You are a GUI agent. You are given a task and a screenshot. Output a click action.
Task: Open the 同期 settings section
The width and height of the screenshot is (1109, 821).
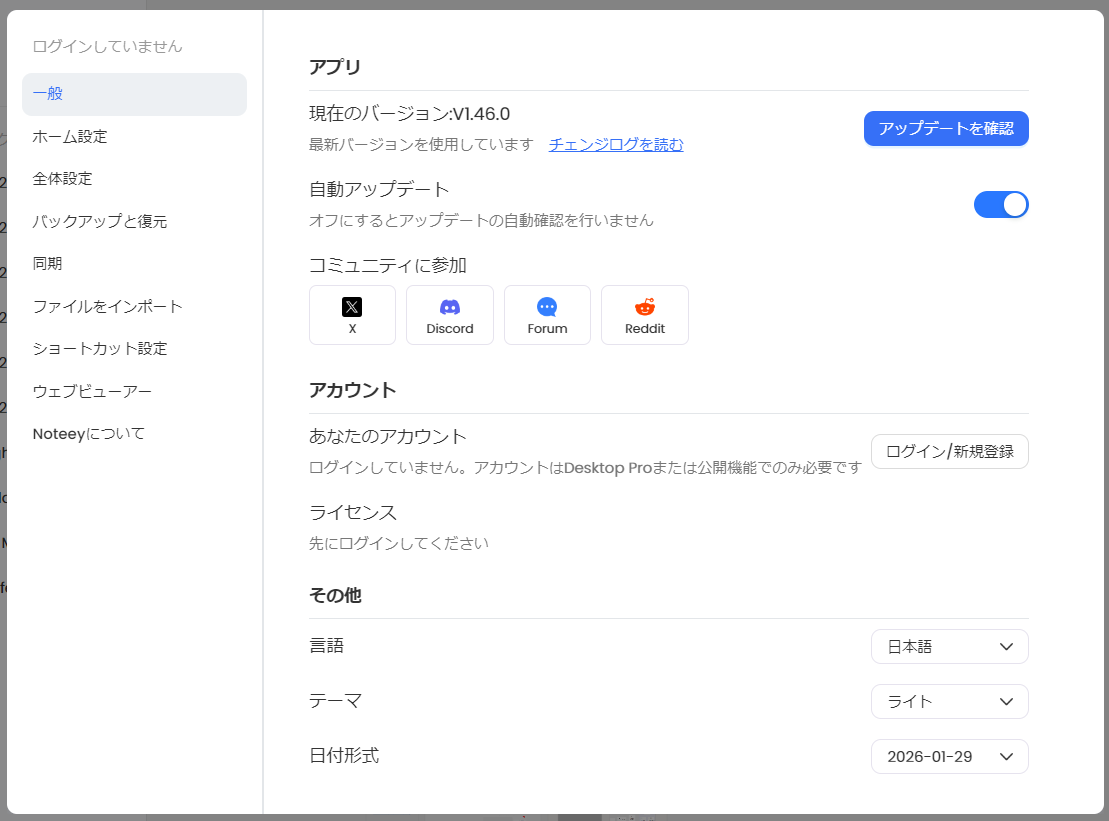[x=134, y=264]
